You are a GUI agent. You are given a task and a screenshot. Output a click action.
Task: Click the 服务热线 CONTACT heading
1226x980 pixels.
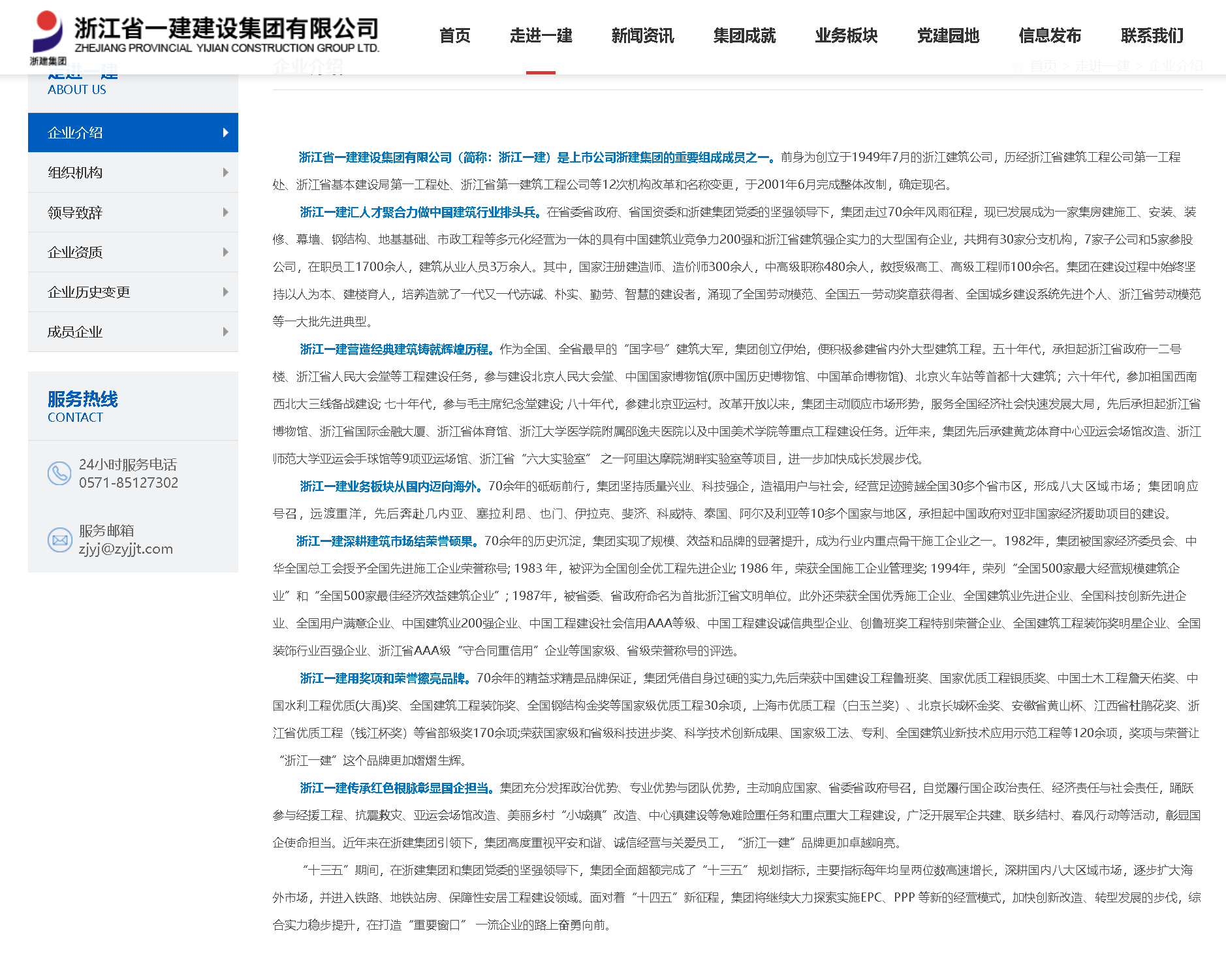click(x=83, y=407)
